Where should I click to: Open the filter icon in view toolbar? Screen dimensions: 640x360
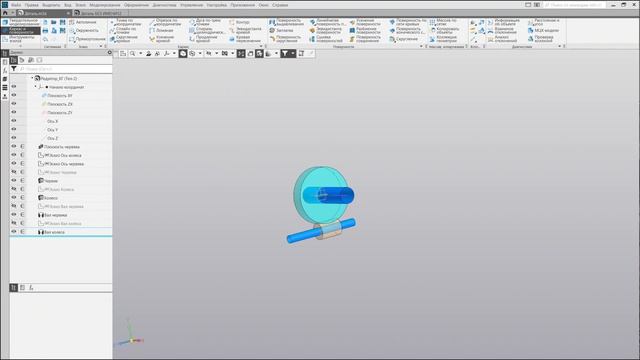coord(285,53)
